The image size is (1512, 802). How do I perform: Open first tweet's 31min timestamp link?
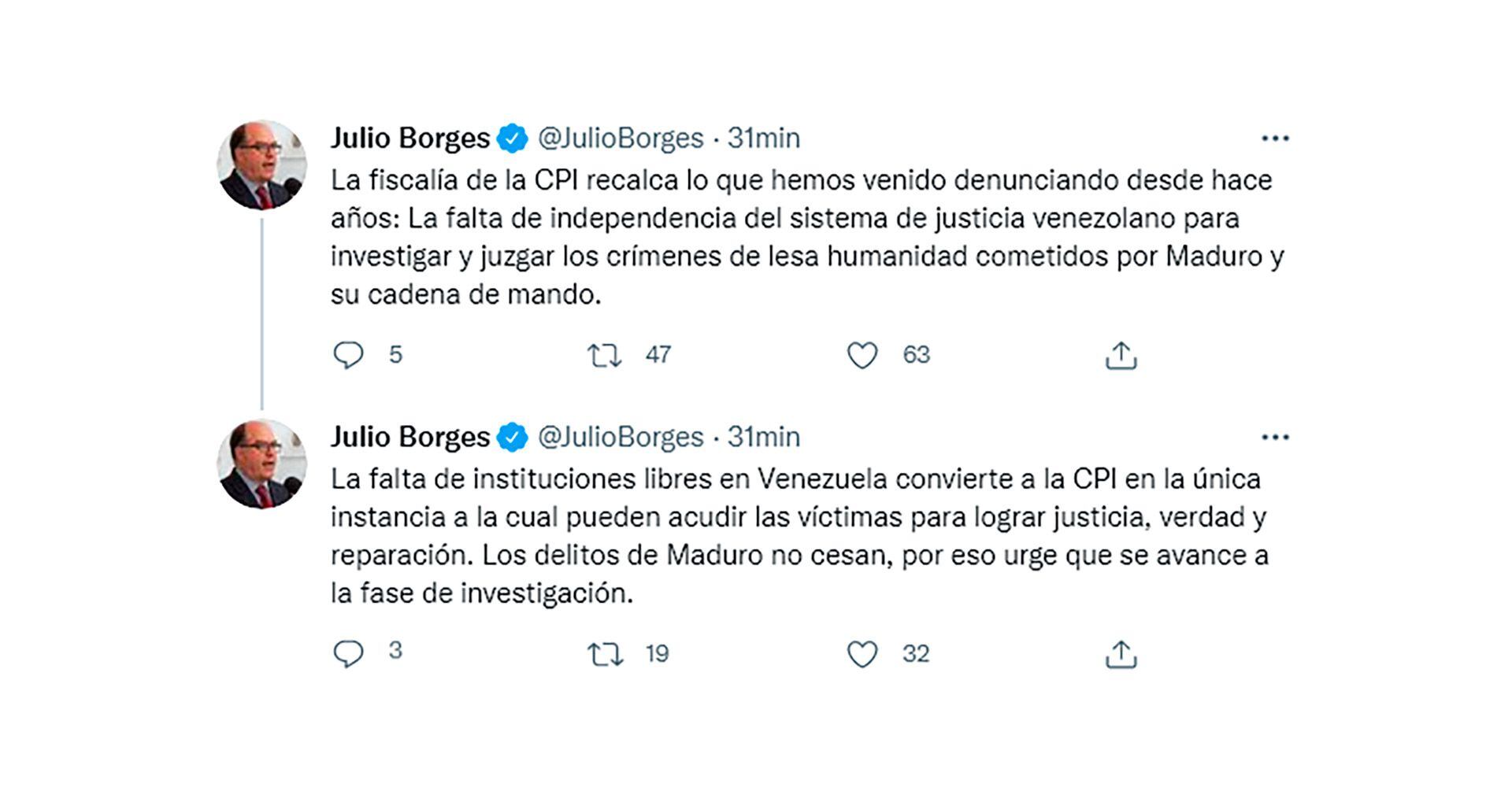tap(763, 139)
